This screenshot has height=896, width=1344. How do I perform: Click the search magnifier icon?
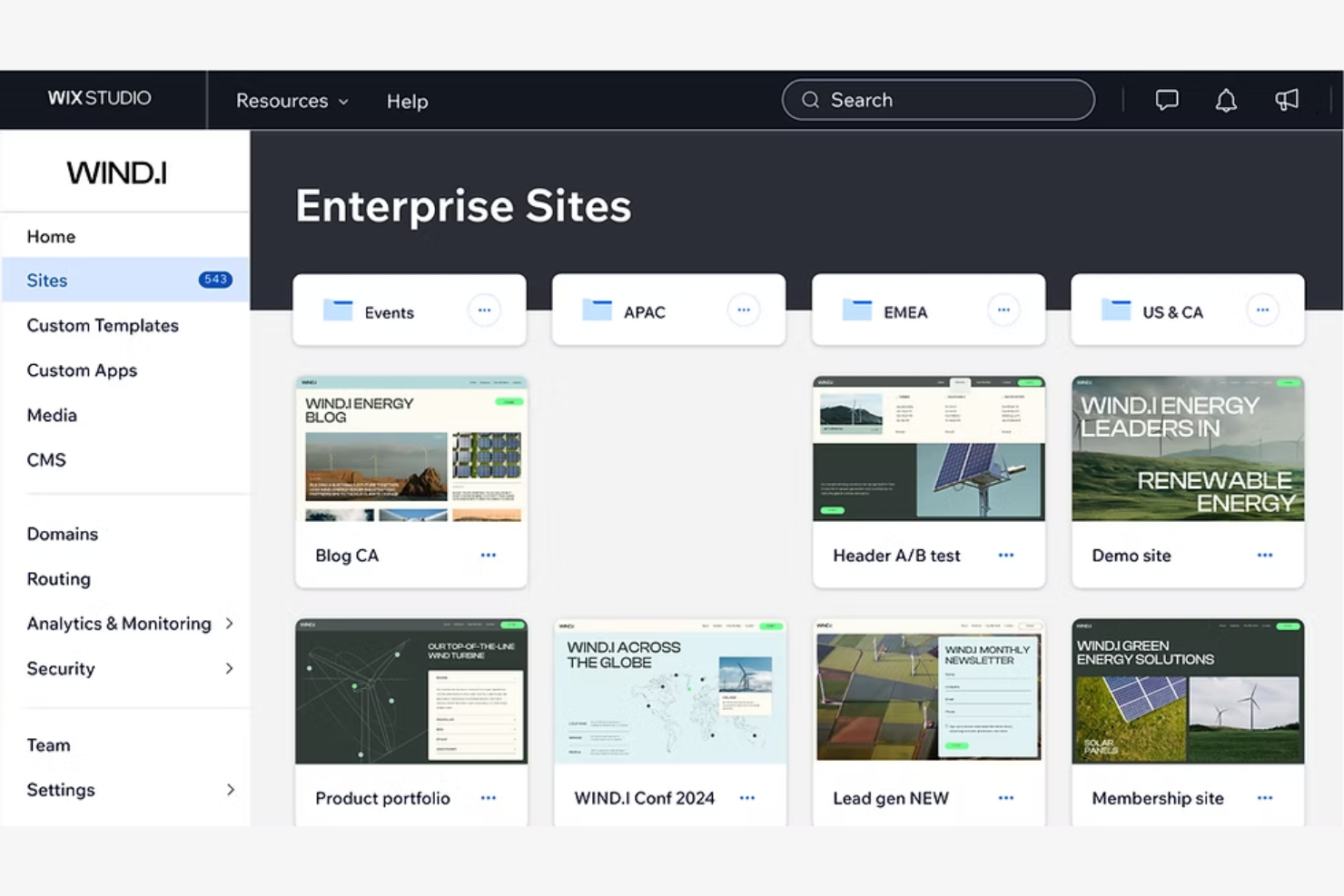click(810, 100)
